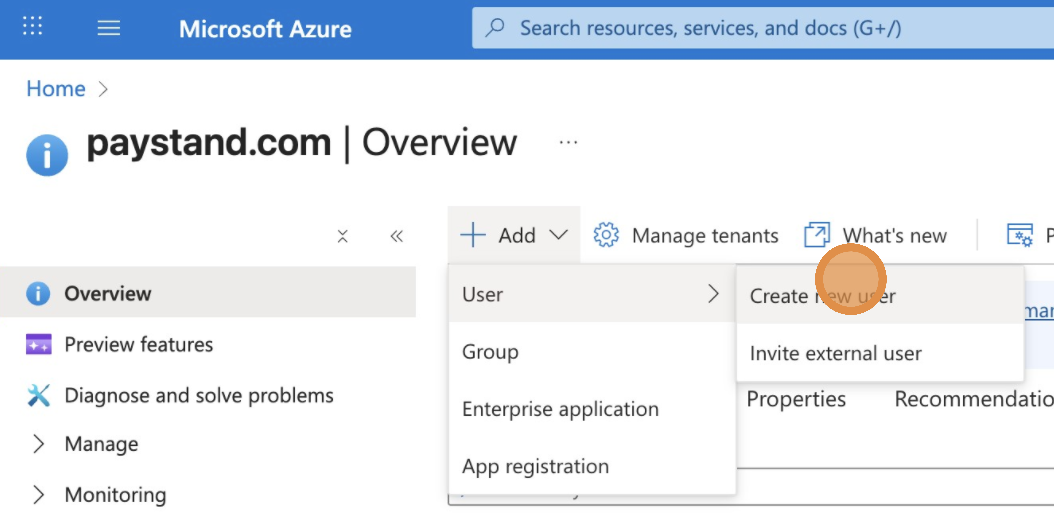Select Invite external user
The height and width of the screenshot is (522, 1054).
click(x=880, y=353)
